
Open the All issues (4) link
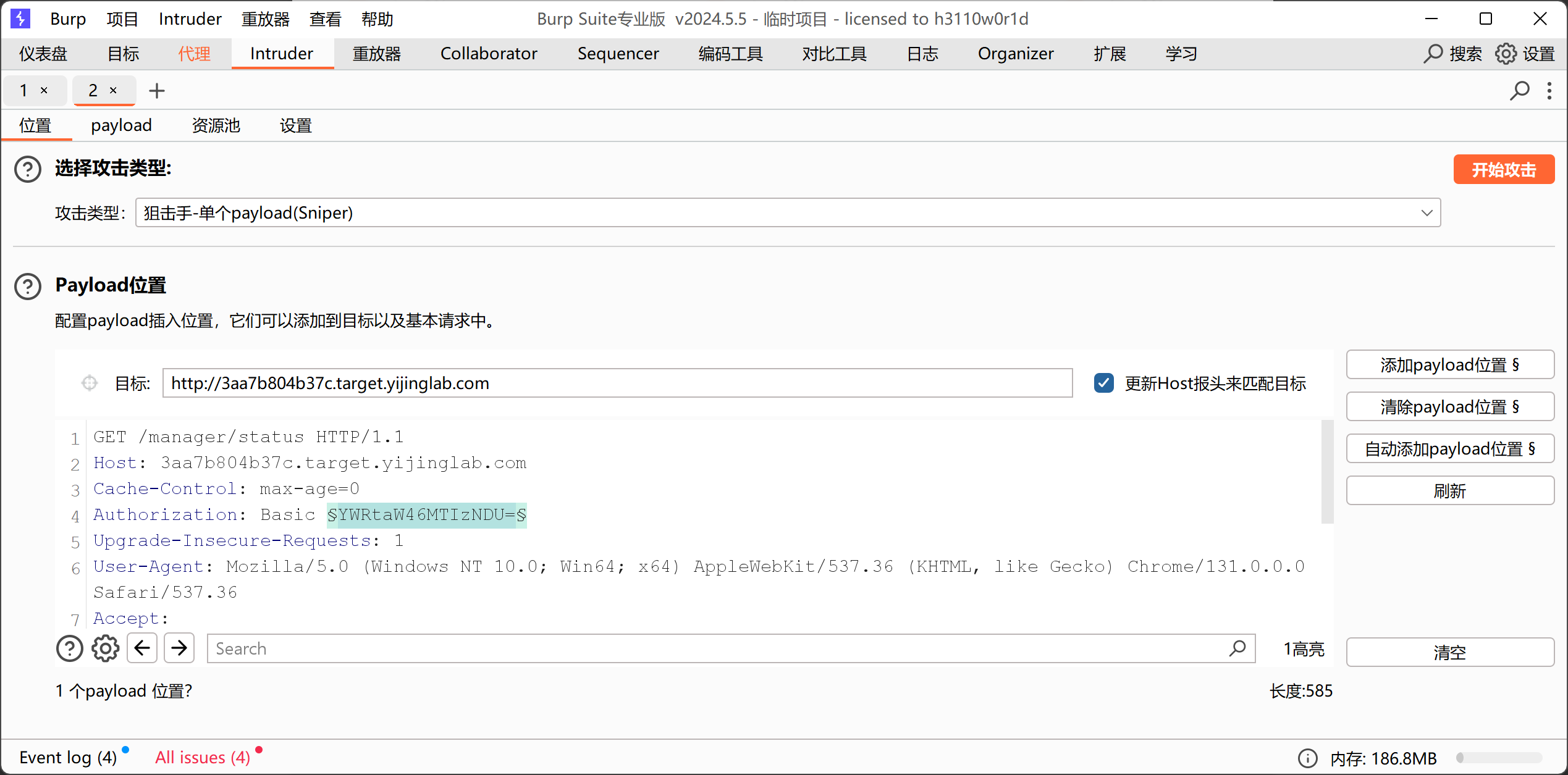click(x=203, y=758)
